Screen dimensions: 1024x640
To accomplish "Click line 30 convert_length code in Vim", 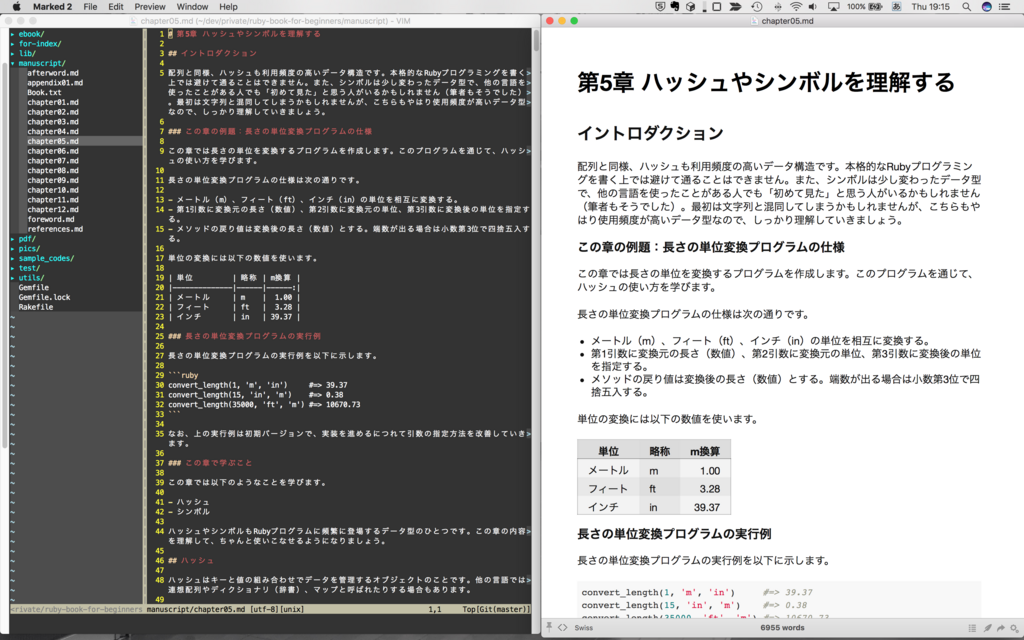I will [257, 385].
